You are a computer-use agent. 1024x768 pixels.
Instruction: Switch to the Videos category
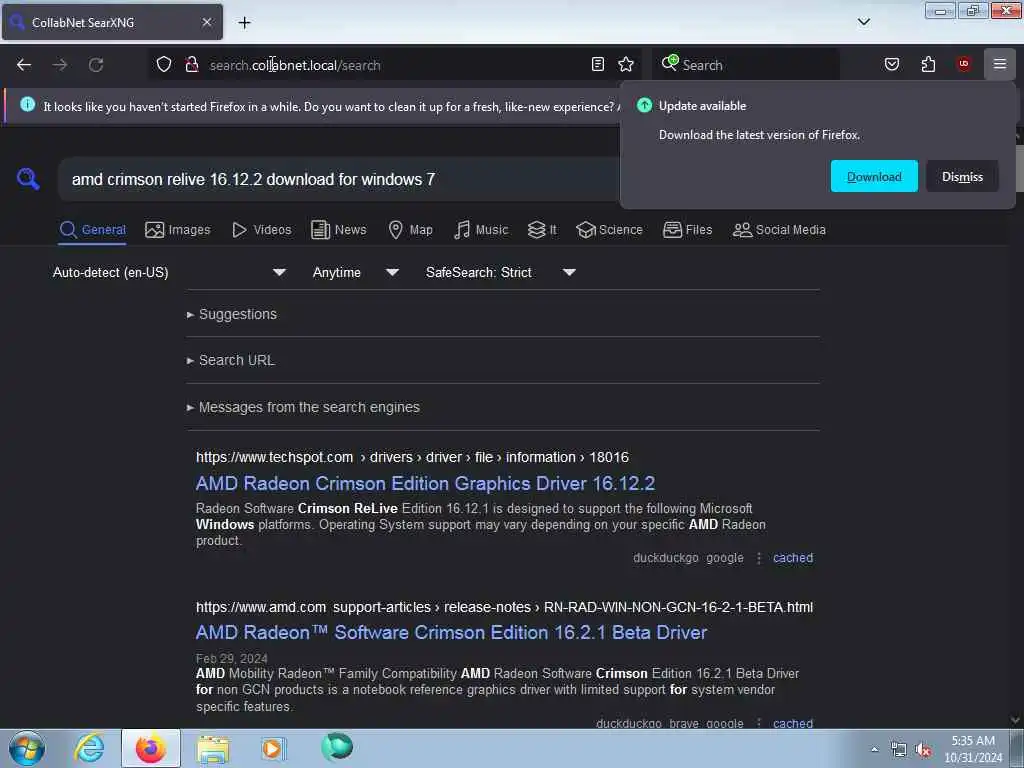click(262, 230)
